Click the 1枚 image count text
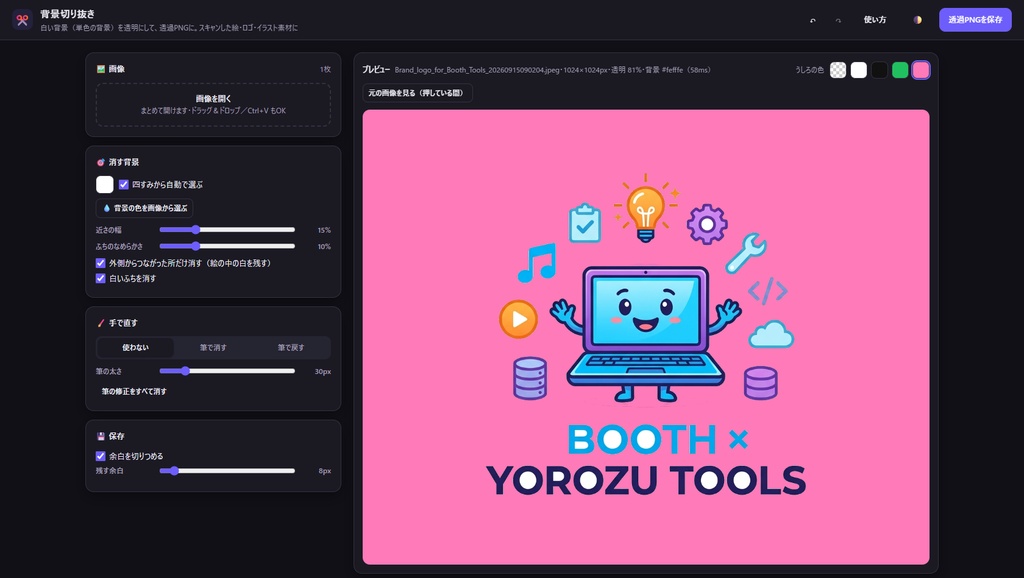The image size is (1024, 578). coord(325,69)
